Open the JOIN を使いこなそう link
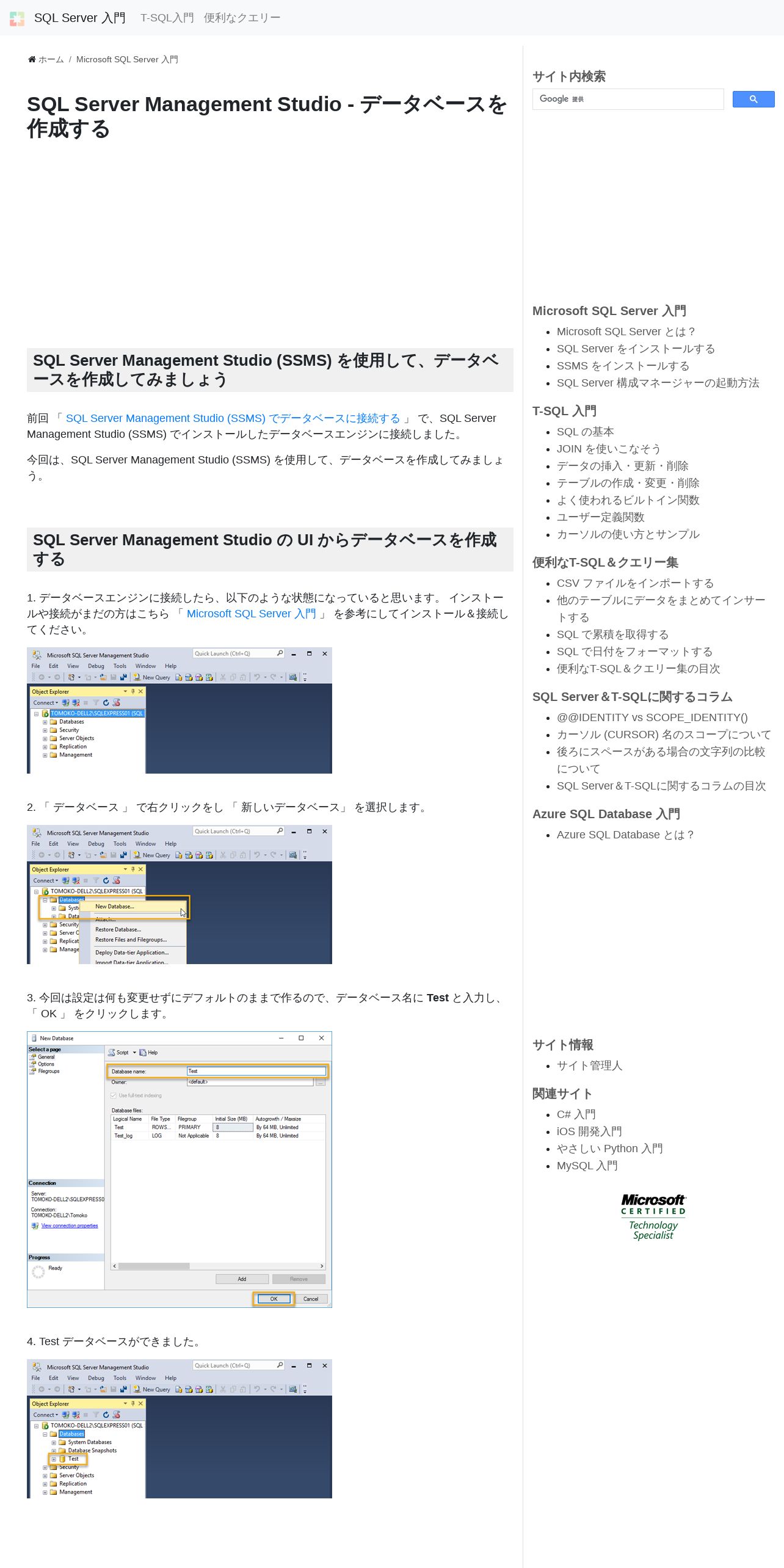Screen dimensions: 784x1568 [x=609, y=449]
